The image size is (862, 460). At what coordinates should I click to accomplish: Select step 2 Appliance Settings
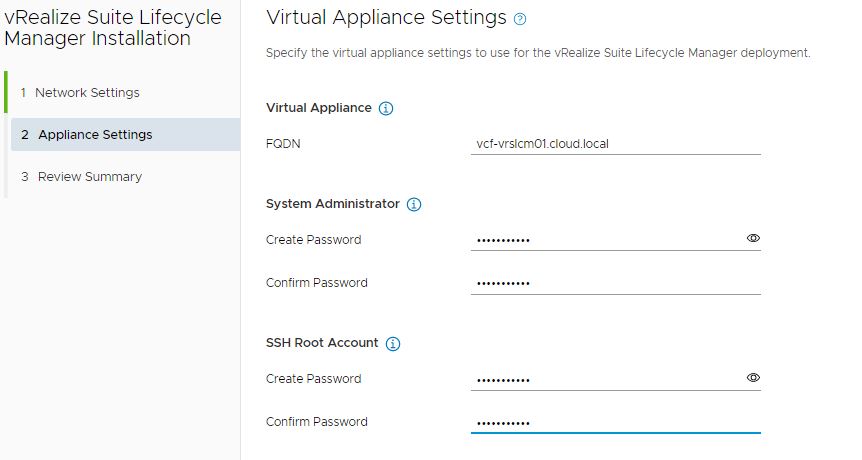[95, 135]
